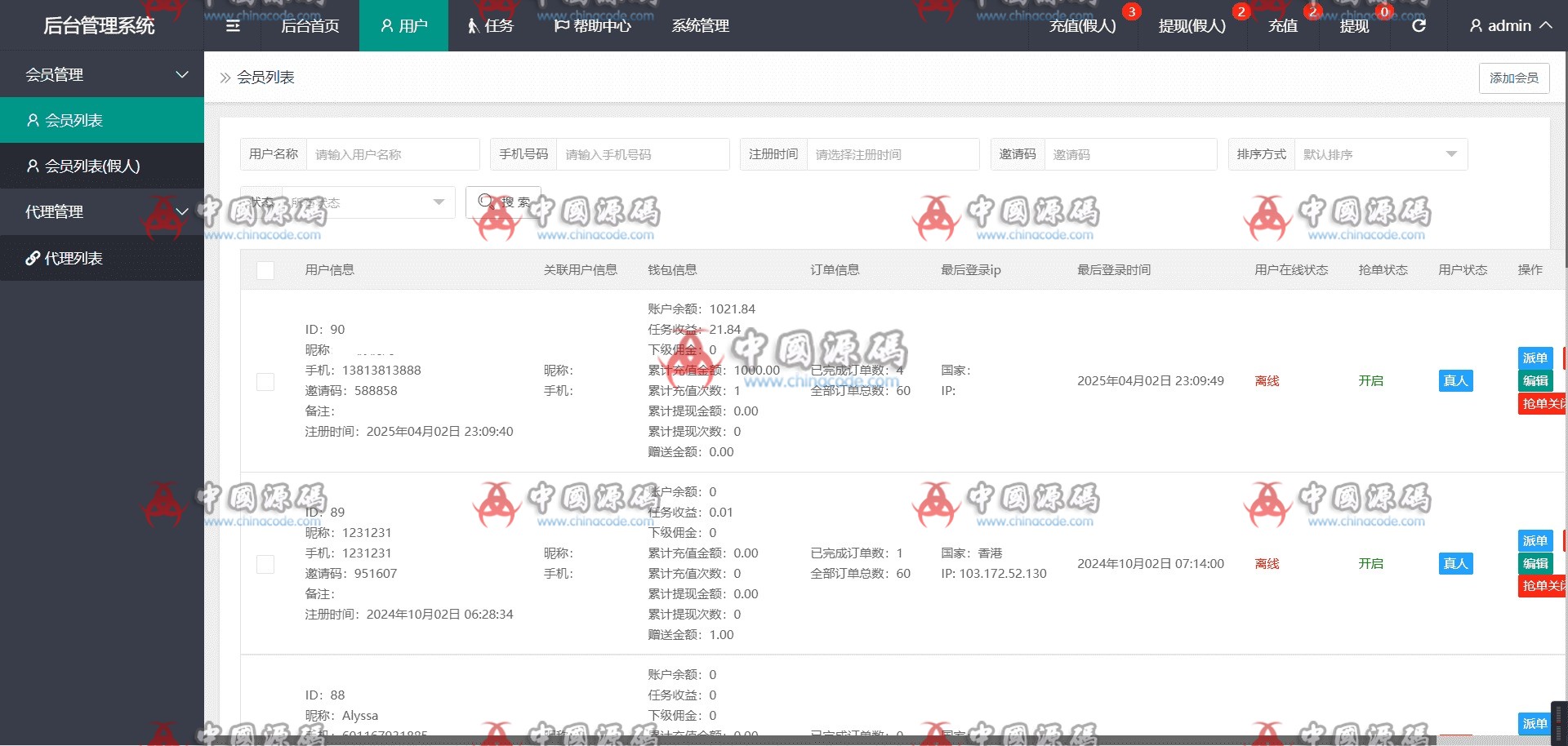Toggle the select-all checkbox in table header

point(265,270)
